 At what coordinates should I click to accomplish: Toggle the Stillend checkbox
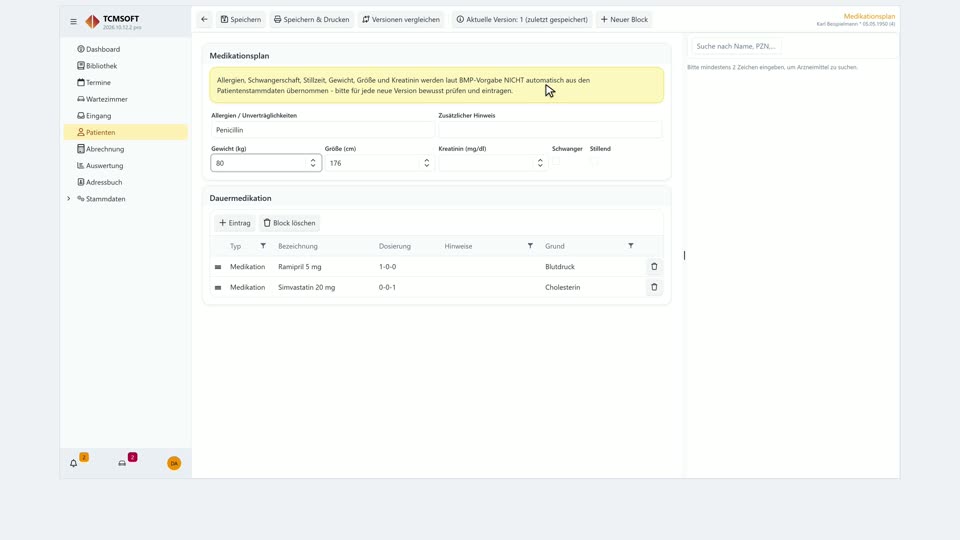pyautogui.click(x=594, y=162)
